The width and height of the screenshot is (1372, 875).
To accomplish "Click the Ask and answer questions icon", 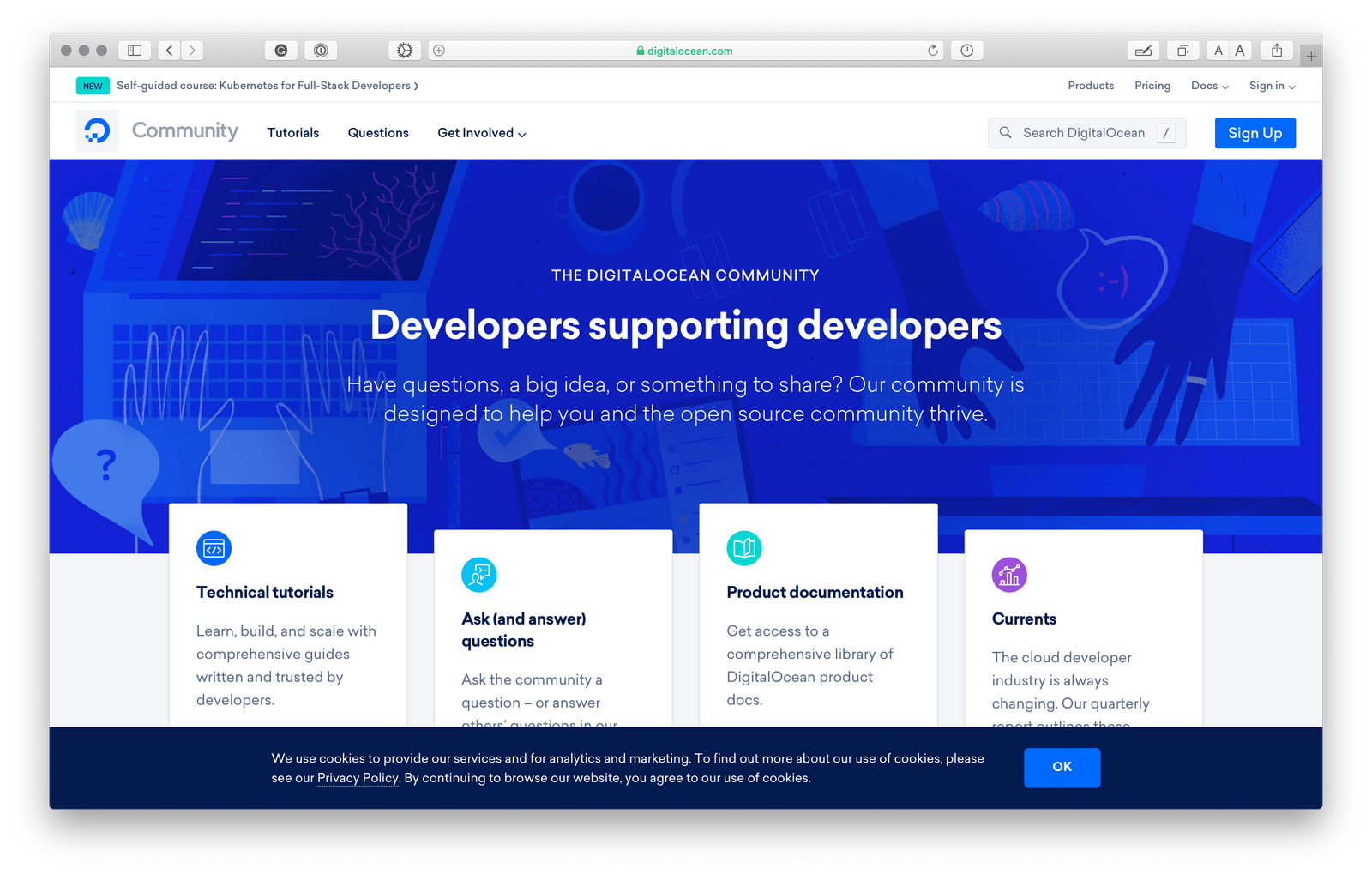I will [478, 575].
